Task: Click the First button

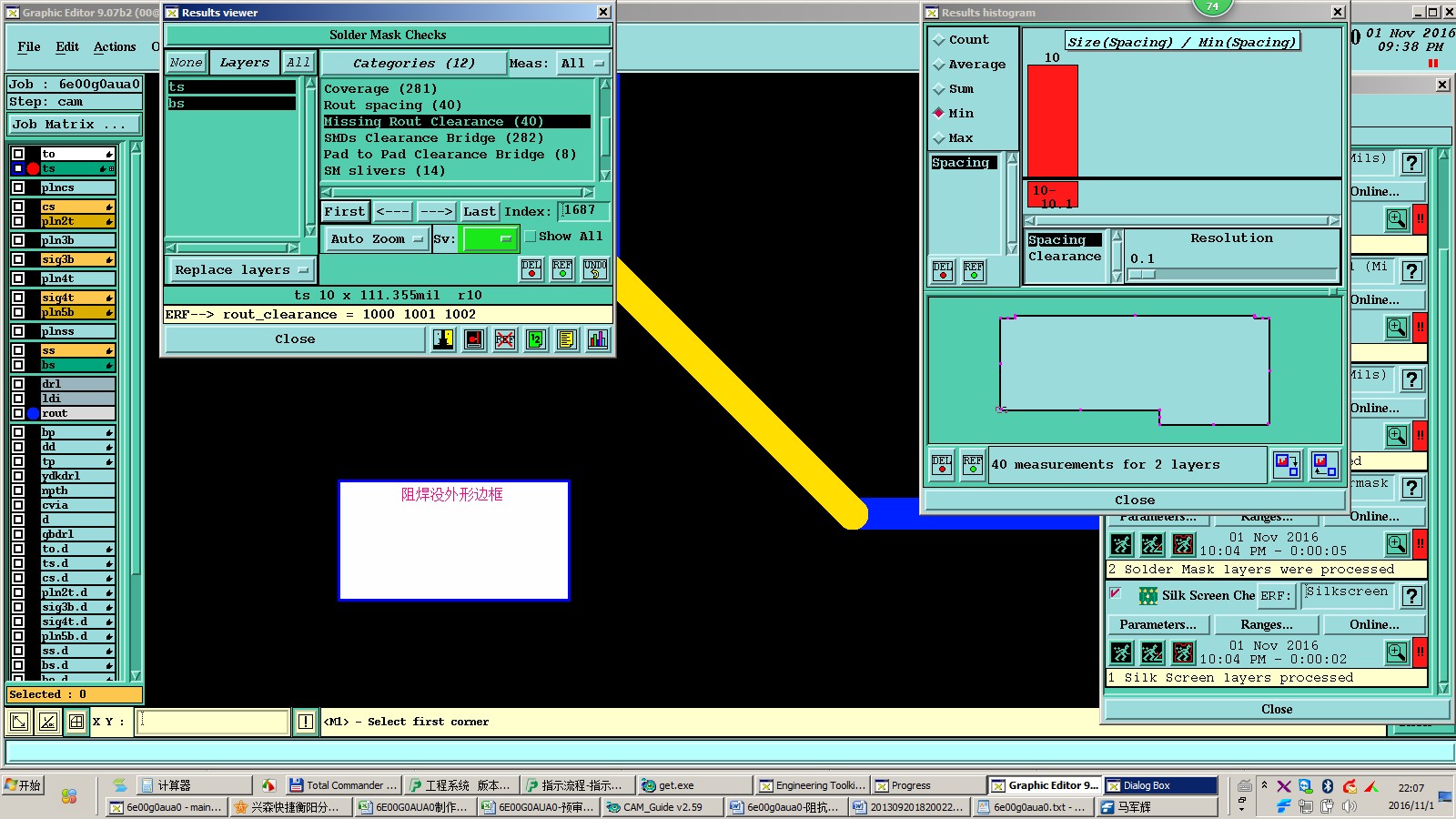Action: (x=345, y=212)
